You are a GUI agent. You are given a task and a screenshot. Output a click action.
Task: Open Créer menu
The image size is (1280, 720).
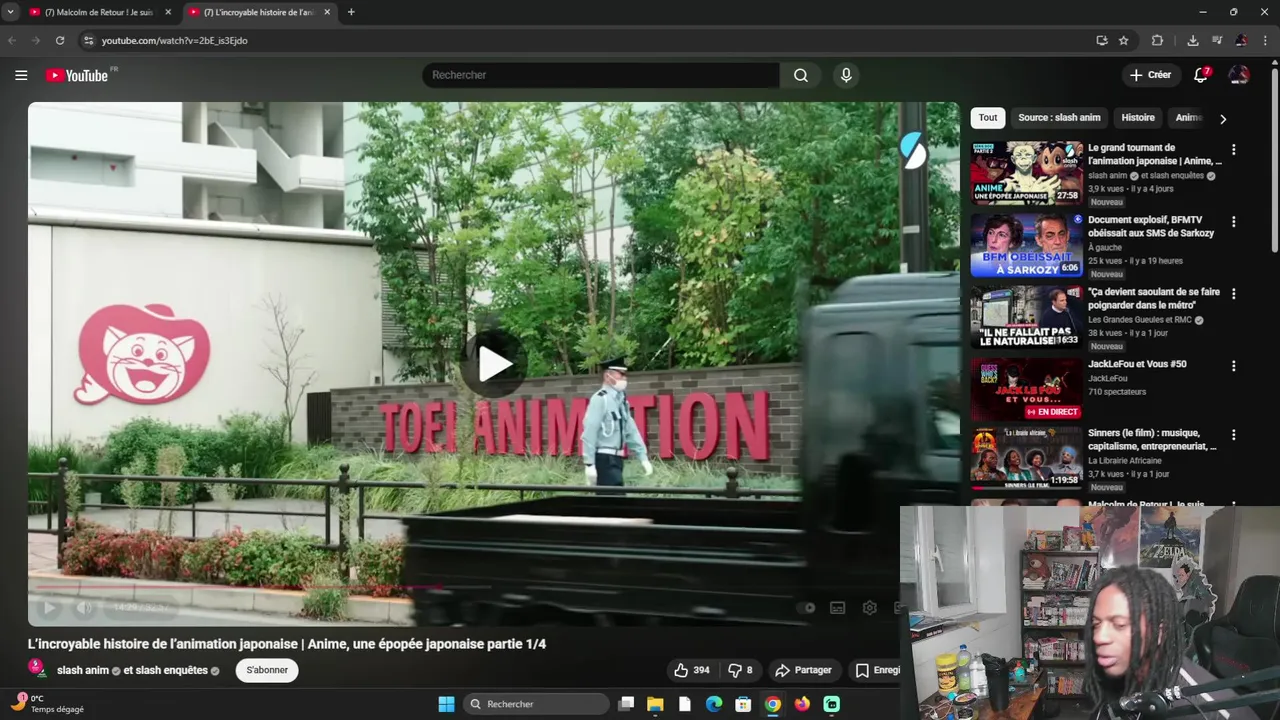(x=1150, y=75)
